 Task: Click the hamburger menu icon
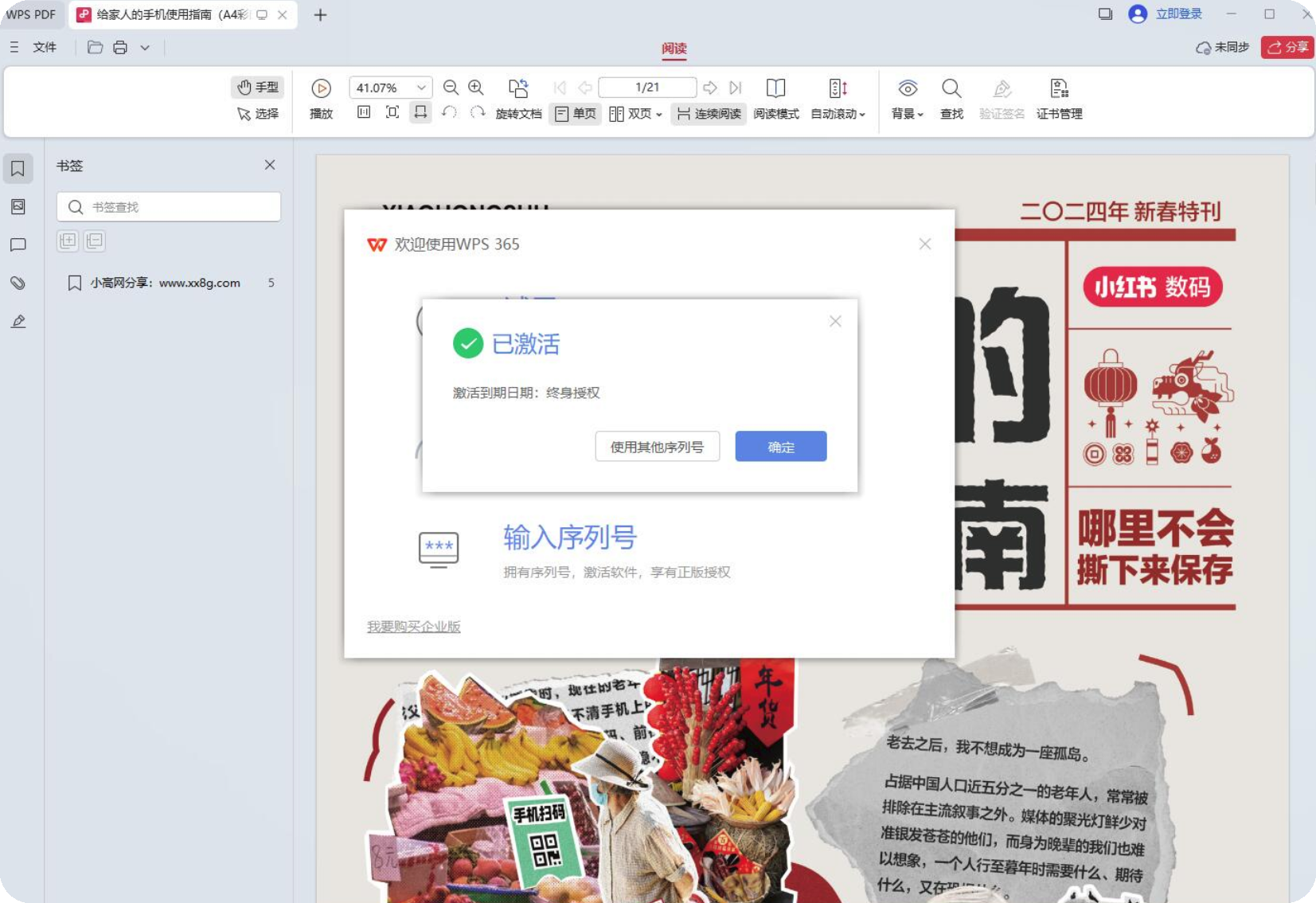click(x=14, y=47)
